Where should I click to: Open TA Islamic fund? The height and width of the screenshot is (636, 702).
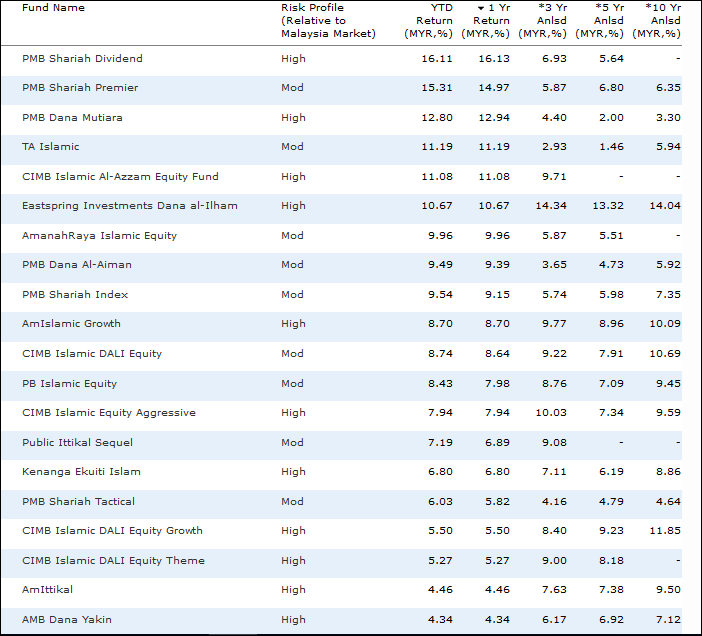pyautogui.click(x=51, y=147)
